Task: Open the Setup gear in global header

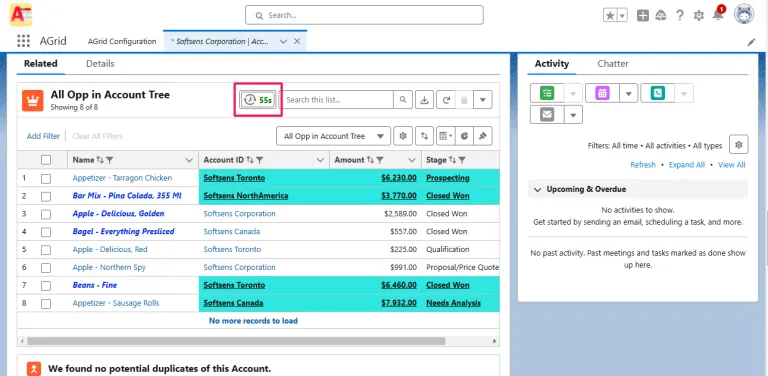Action: point(698,15)
